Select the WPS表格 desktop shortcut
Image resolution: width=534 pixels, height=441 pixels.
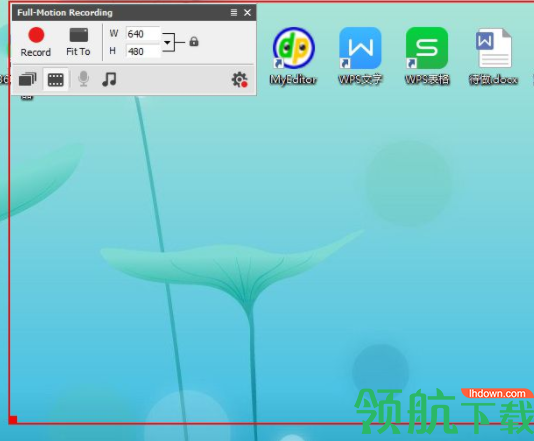point(427,56)
